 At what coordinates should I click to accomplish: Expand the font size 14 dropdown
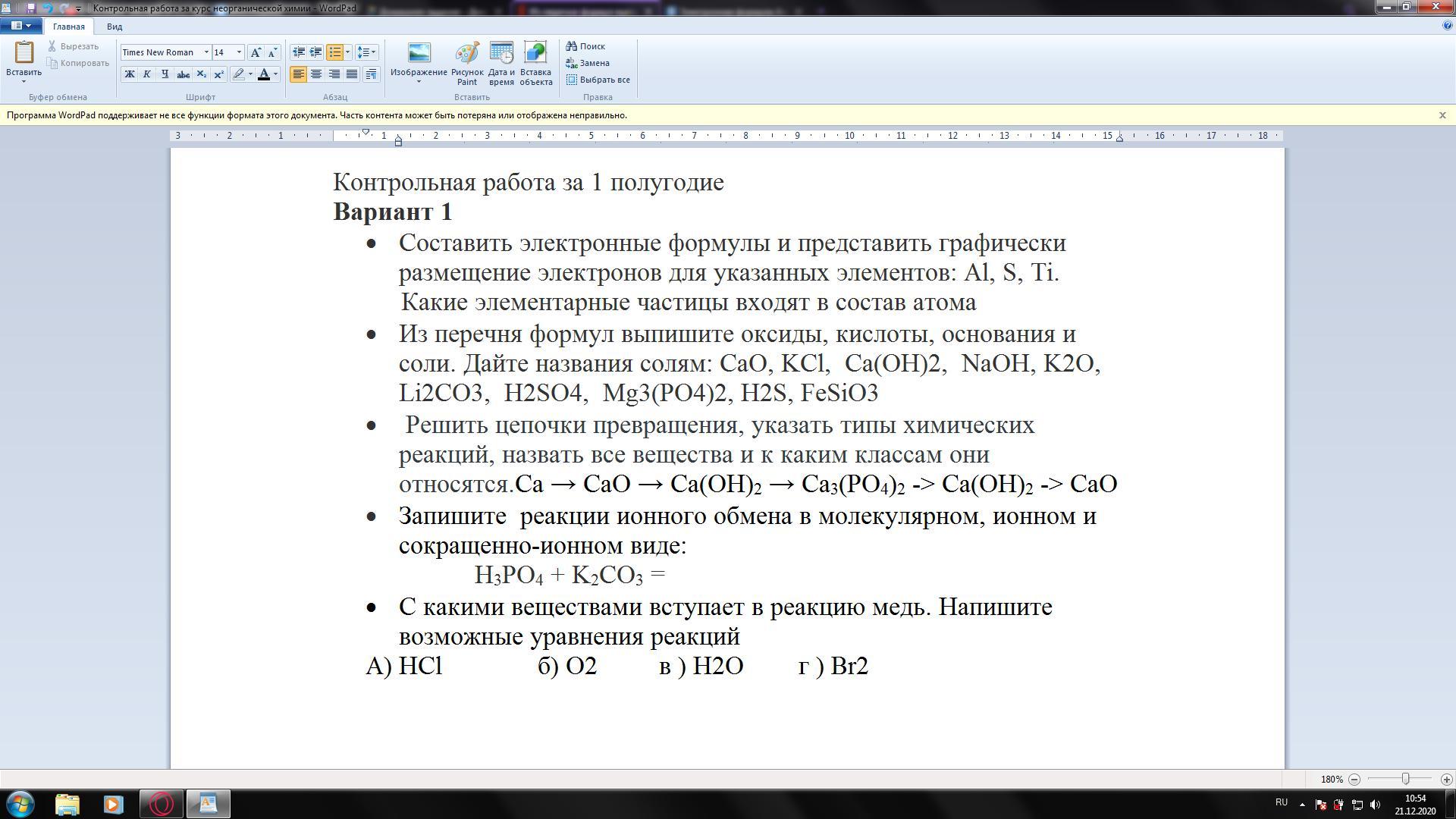click(239, 52)
